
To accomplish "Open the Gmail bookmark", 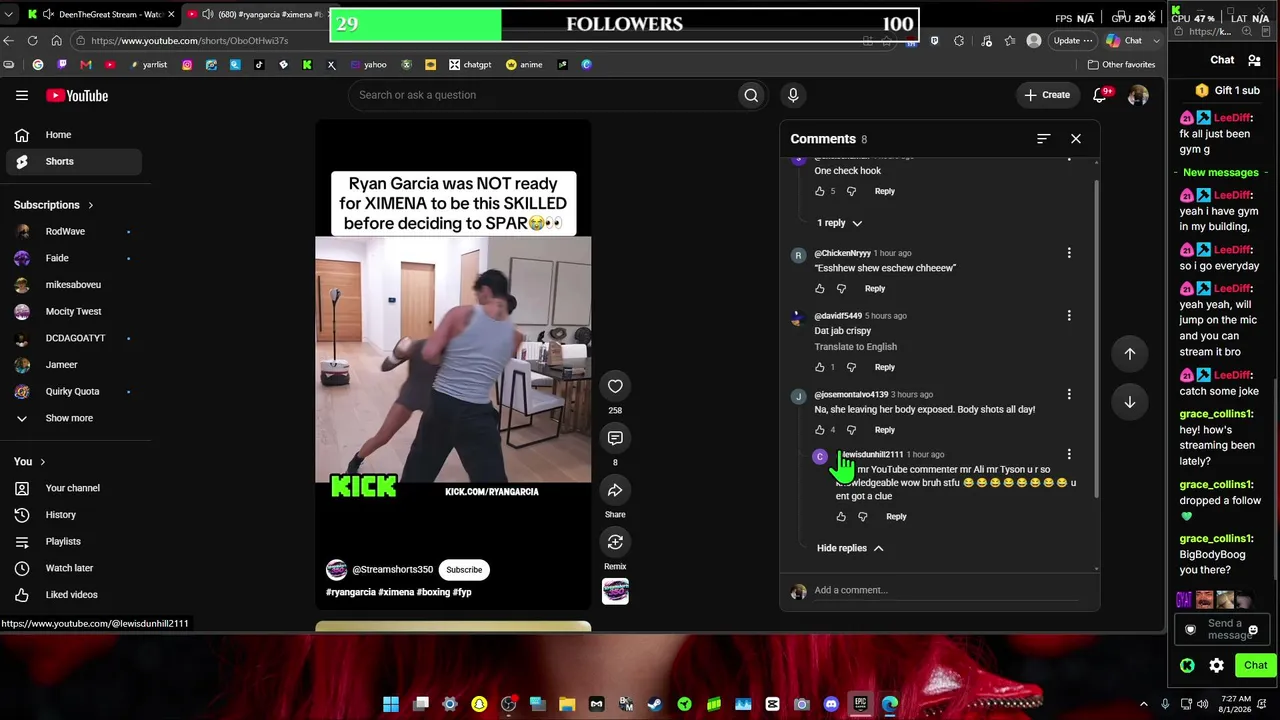I will tap(86, 65).
